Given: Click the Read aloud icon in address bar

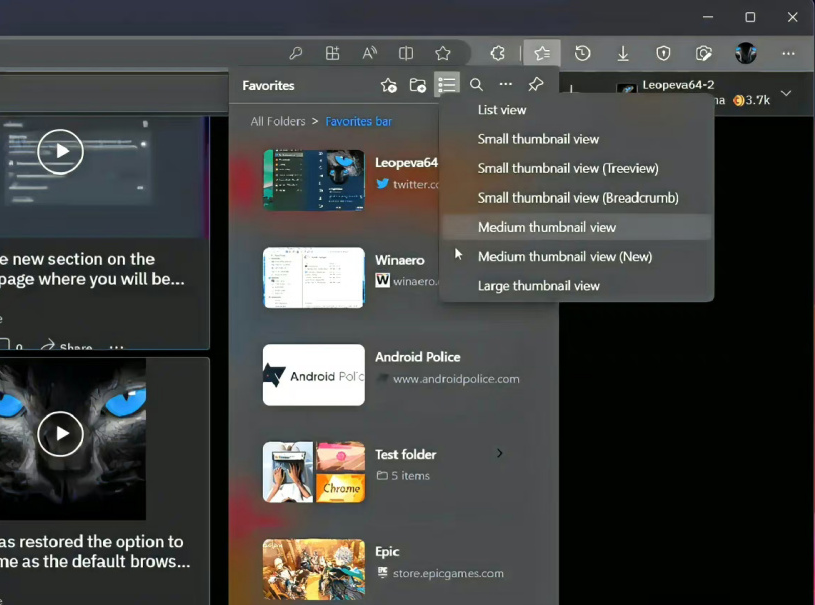Looking at the screenshot, I should pos(369,53).
